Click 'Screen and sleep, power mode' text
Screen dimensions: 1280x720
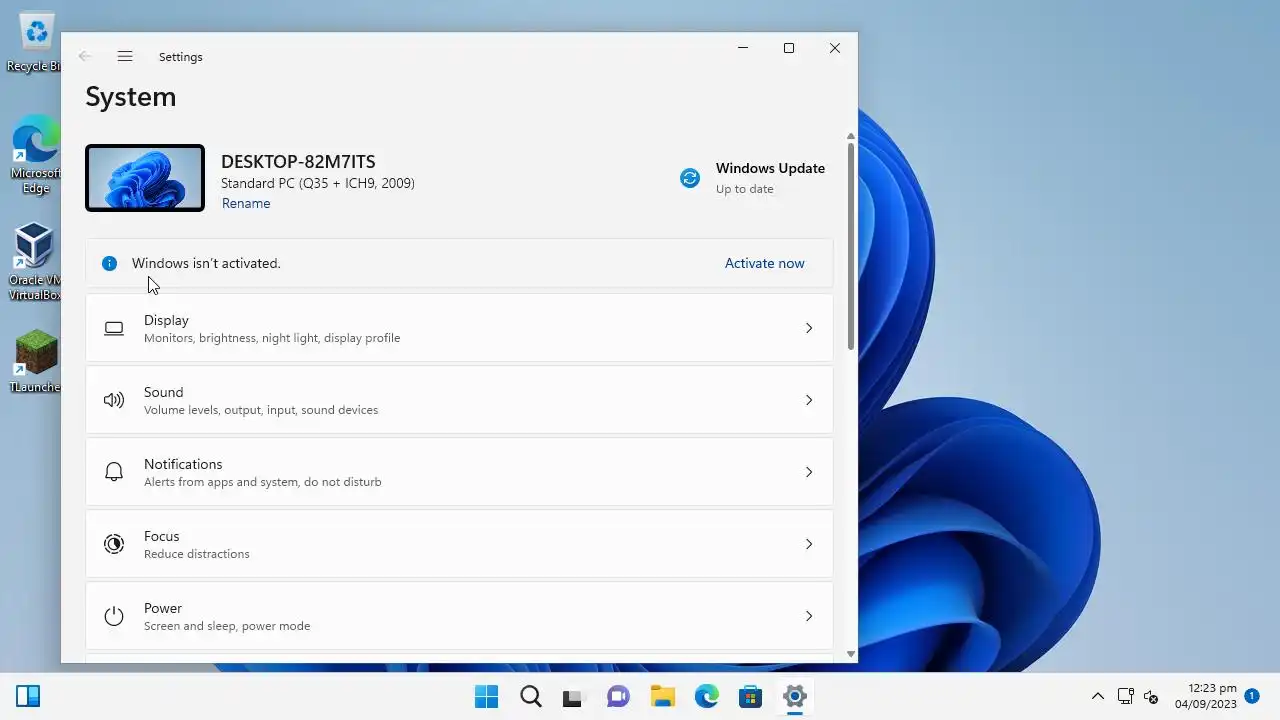coord(227,626)
